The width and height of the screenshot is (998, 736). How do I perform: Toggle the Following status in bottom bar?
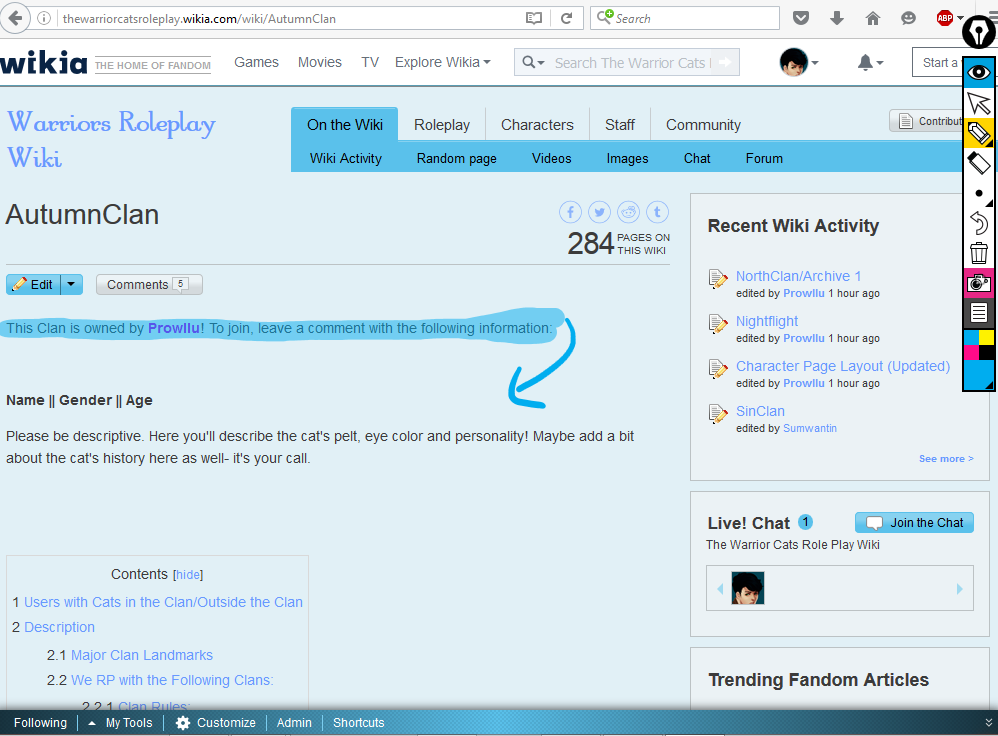(40, 723)
